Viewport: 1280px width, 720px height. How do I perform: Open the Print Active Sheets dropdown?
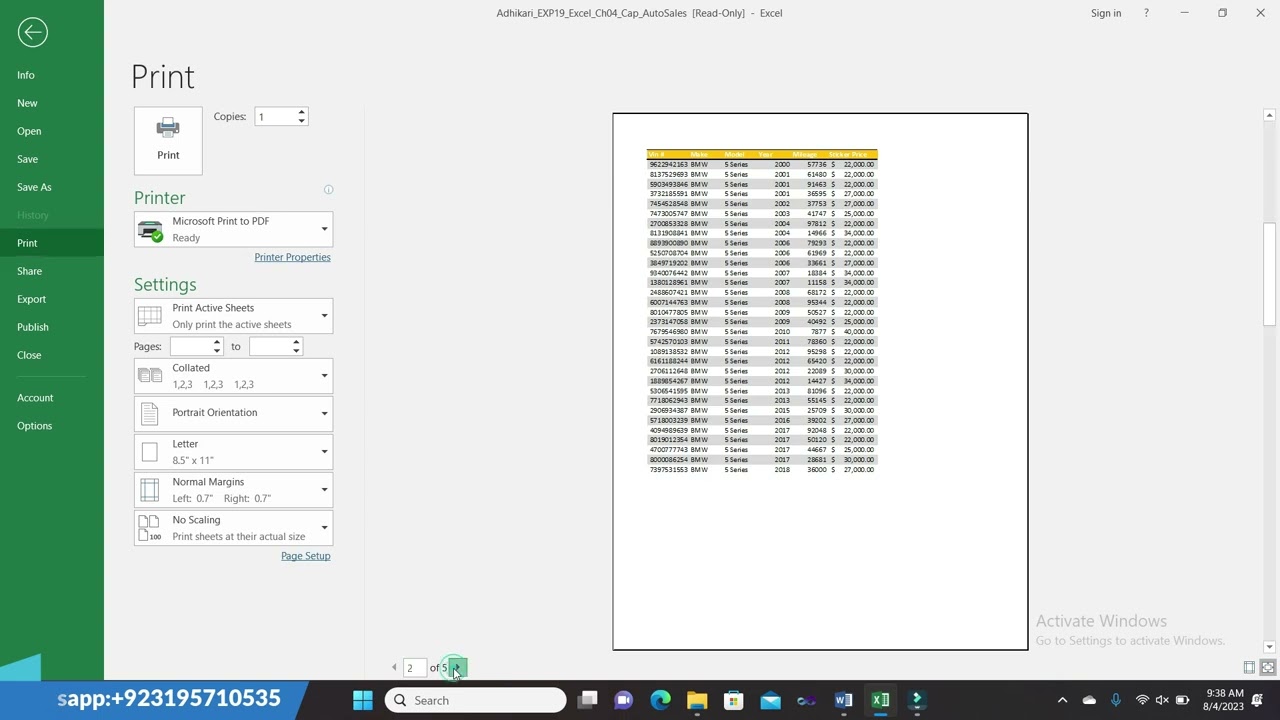(x=233, y=316)
